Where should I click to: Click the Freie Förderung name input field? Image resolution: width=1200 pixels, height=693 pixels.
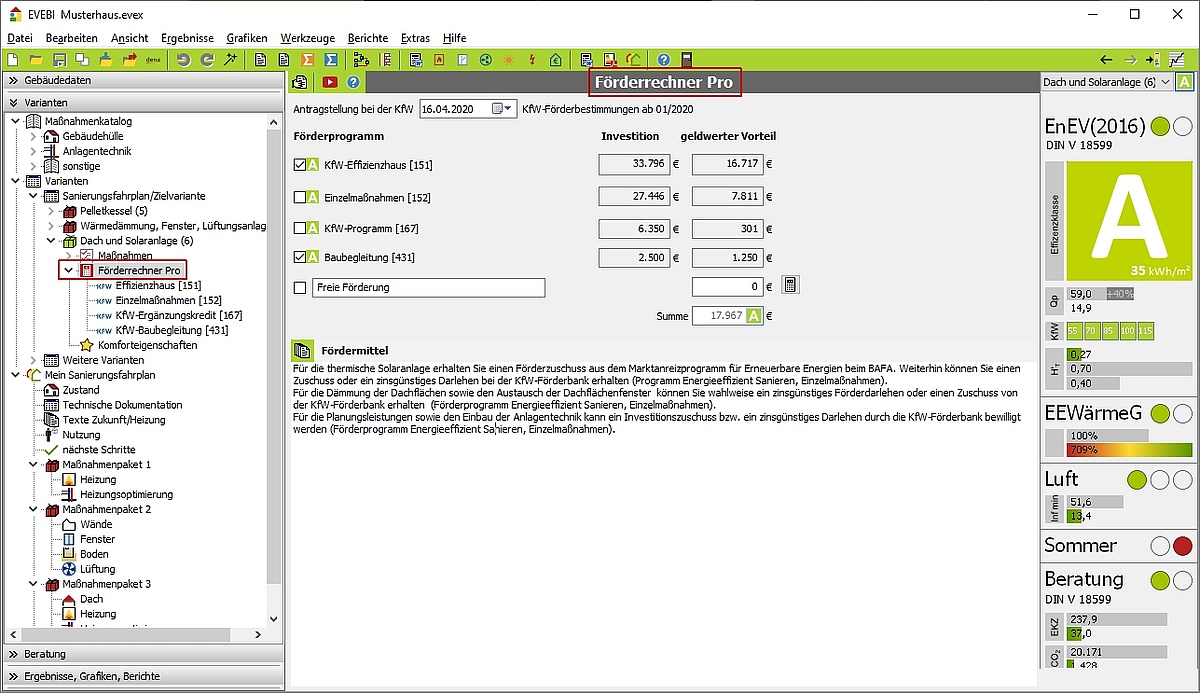pos(428,288)
